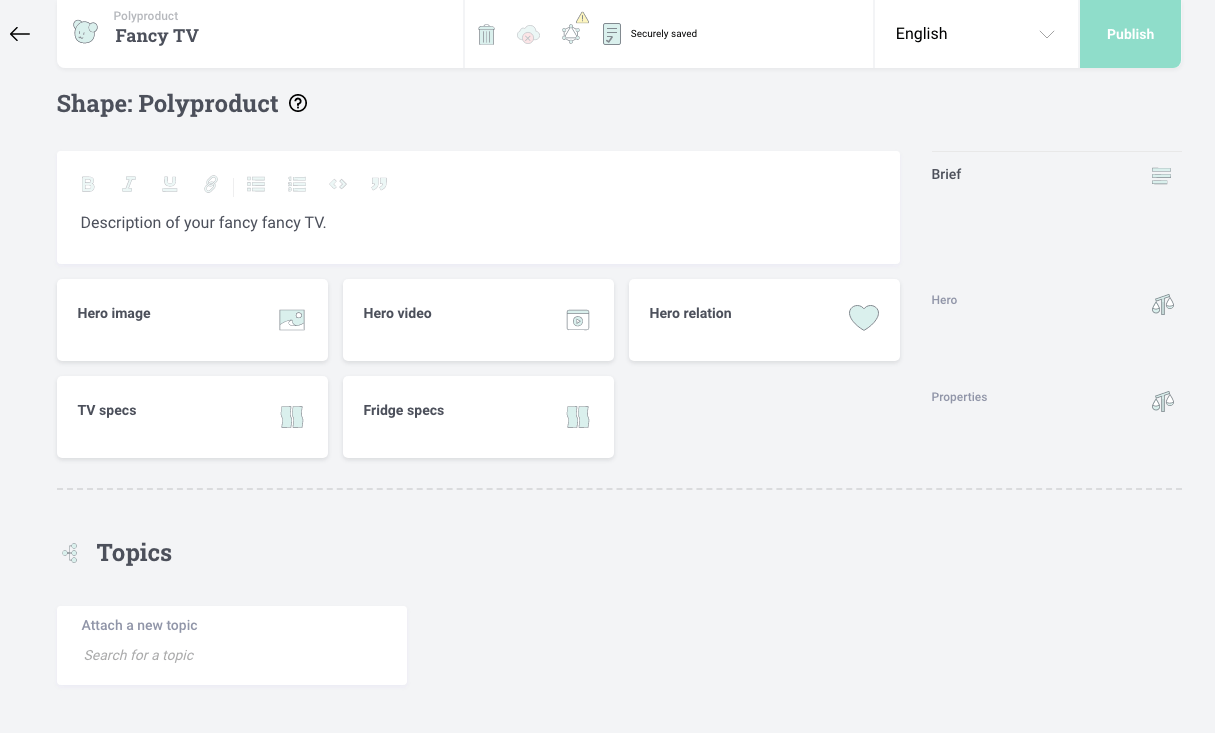Insert a code block in the description

click(338, 184)
